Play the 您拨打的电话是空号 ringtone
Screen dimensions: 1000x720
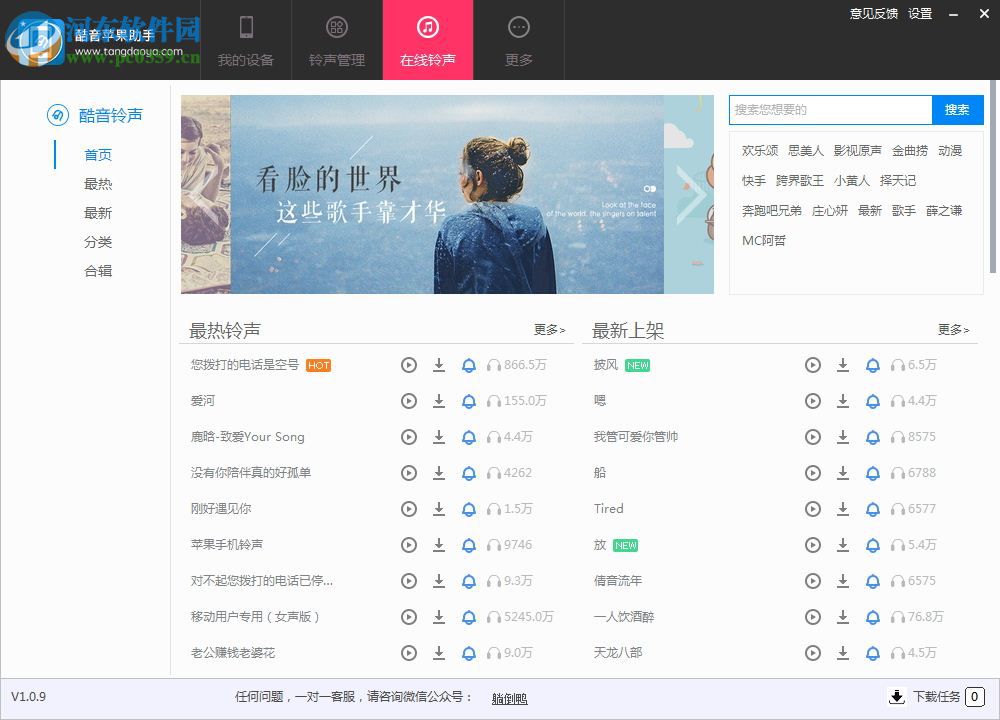pyautogui.click(x=409, y=365)
